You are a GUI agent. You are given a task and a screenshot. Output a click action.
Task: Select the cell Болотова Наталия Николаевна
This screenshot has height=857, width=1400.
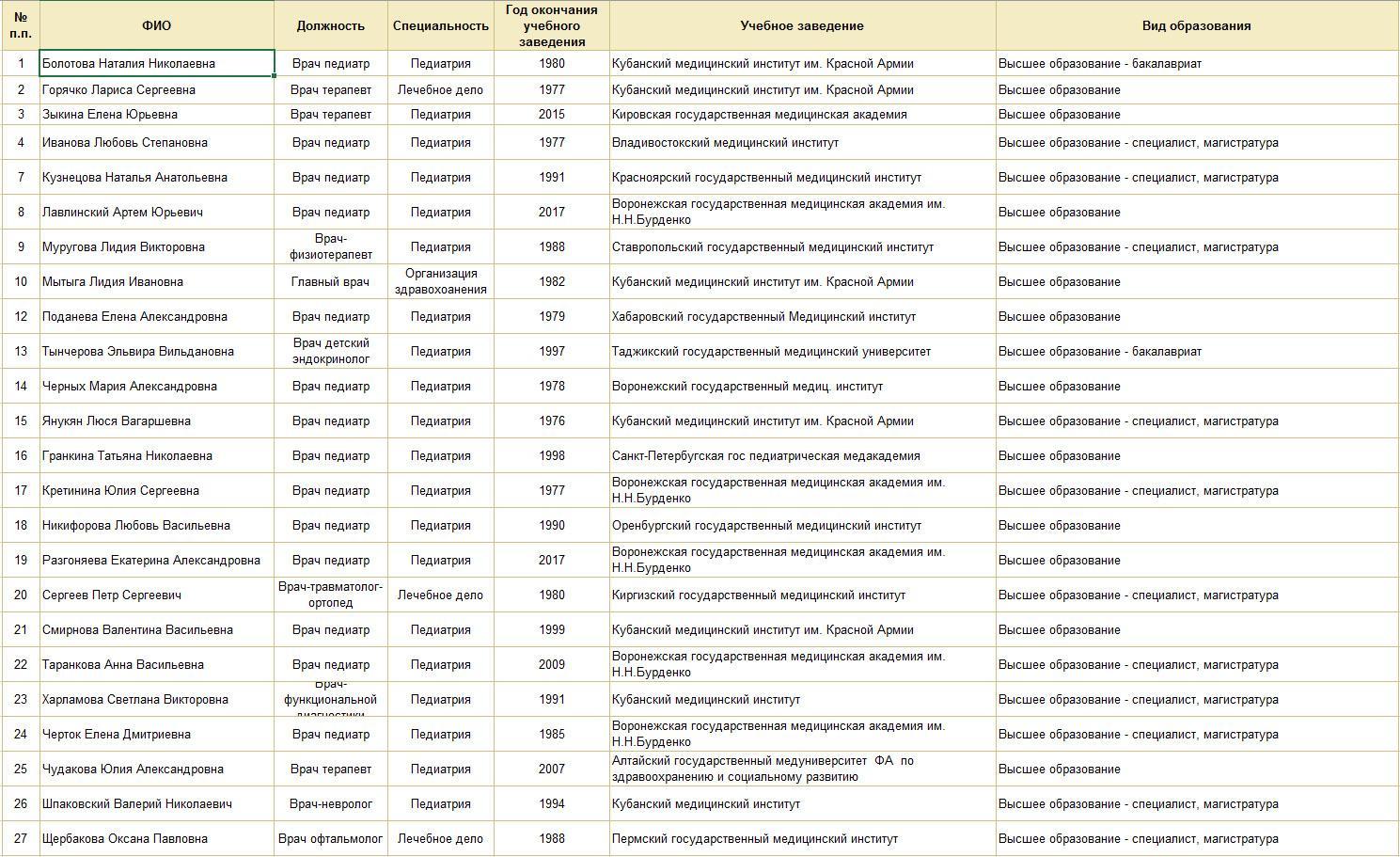click(157, 63)
